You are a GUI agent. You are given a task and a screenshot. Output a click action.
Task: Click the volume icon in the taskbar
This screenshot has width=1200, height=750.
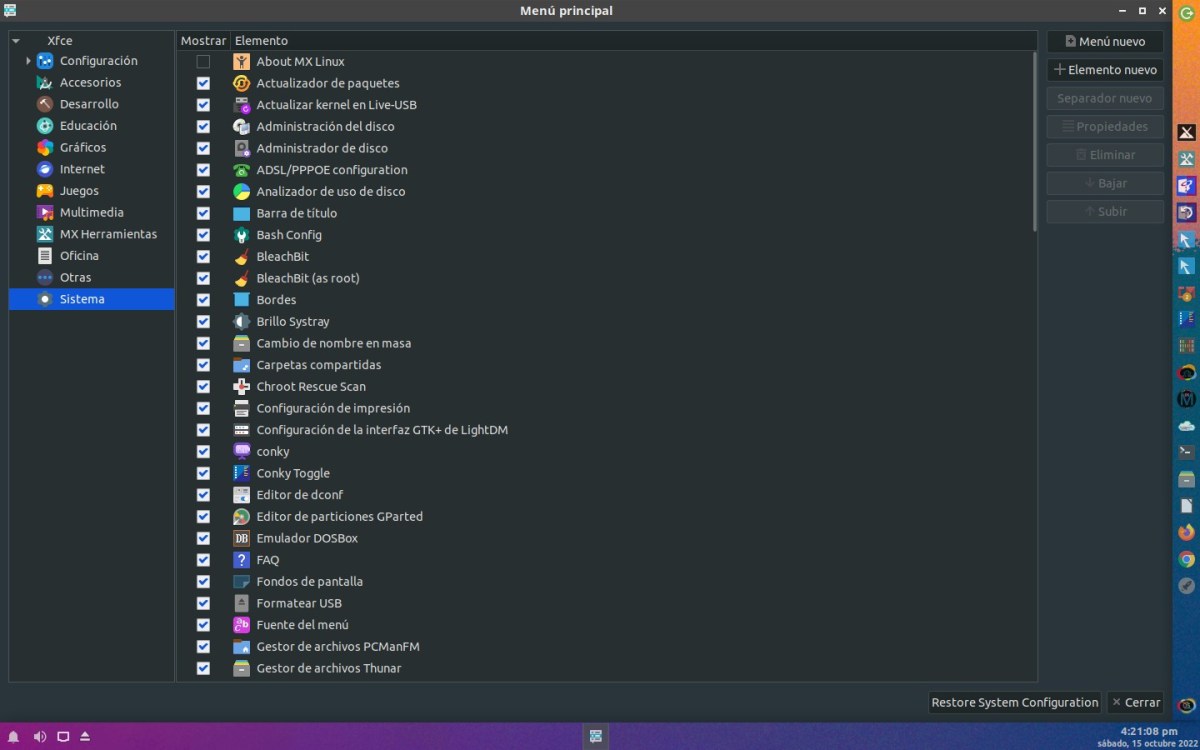point(40,737)
